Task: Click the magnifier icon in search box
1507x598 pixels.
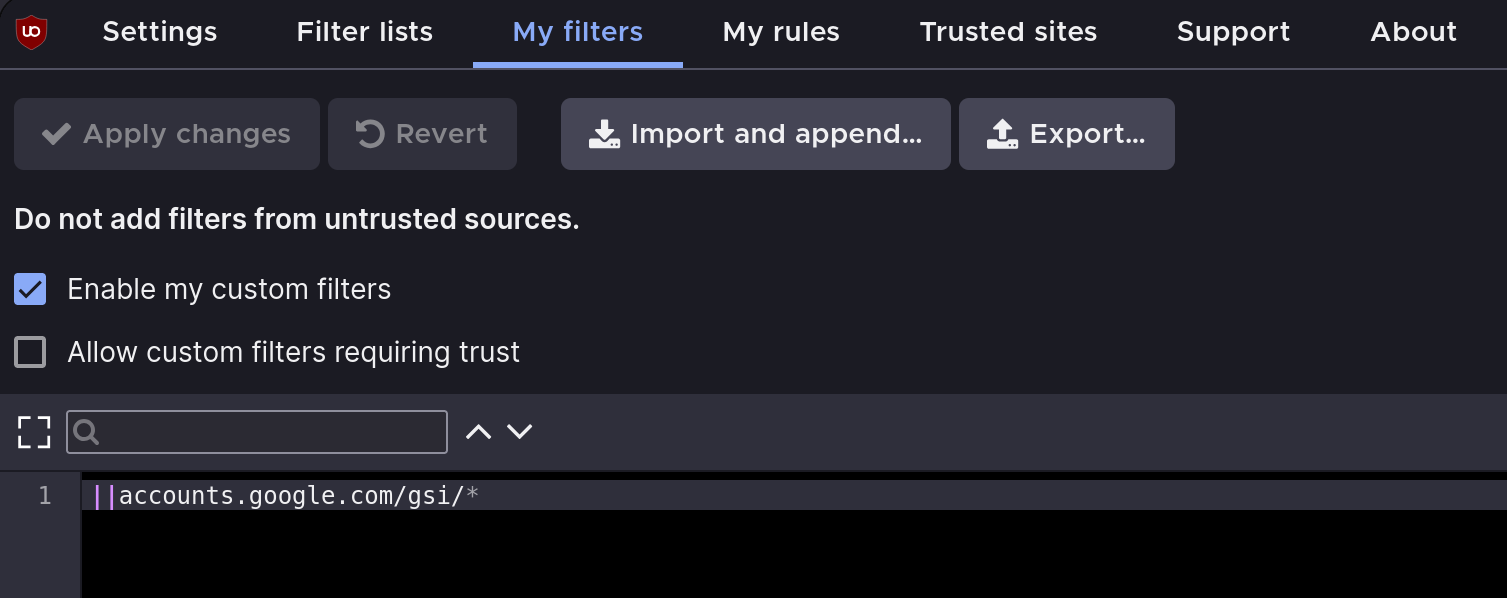Action: click(x=87, y=432)
